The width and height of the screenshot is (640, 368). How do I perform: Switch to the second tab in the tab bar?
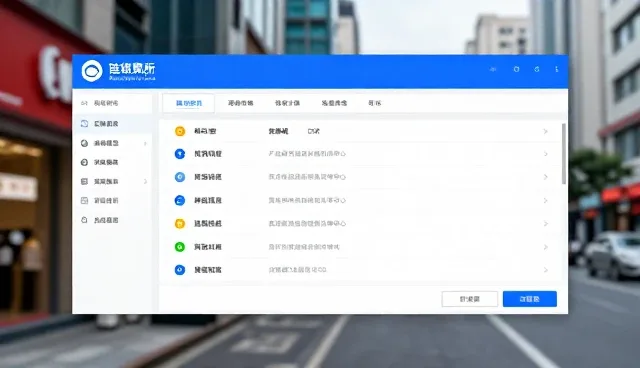point(240,103)
